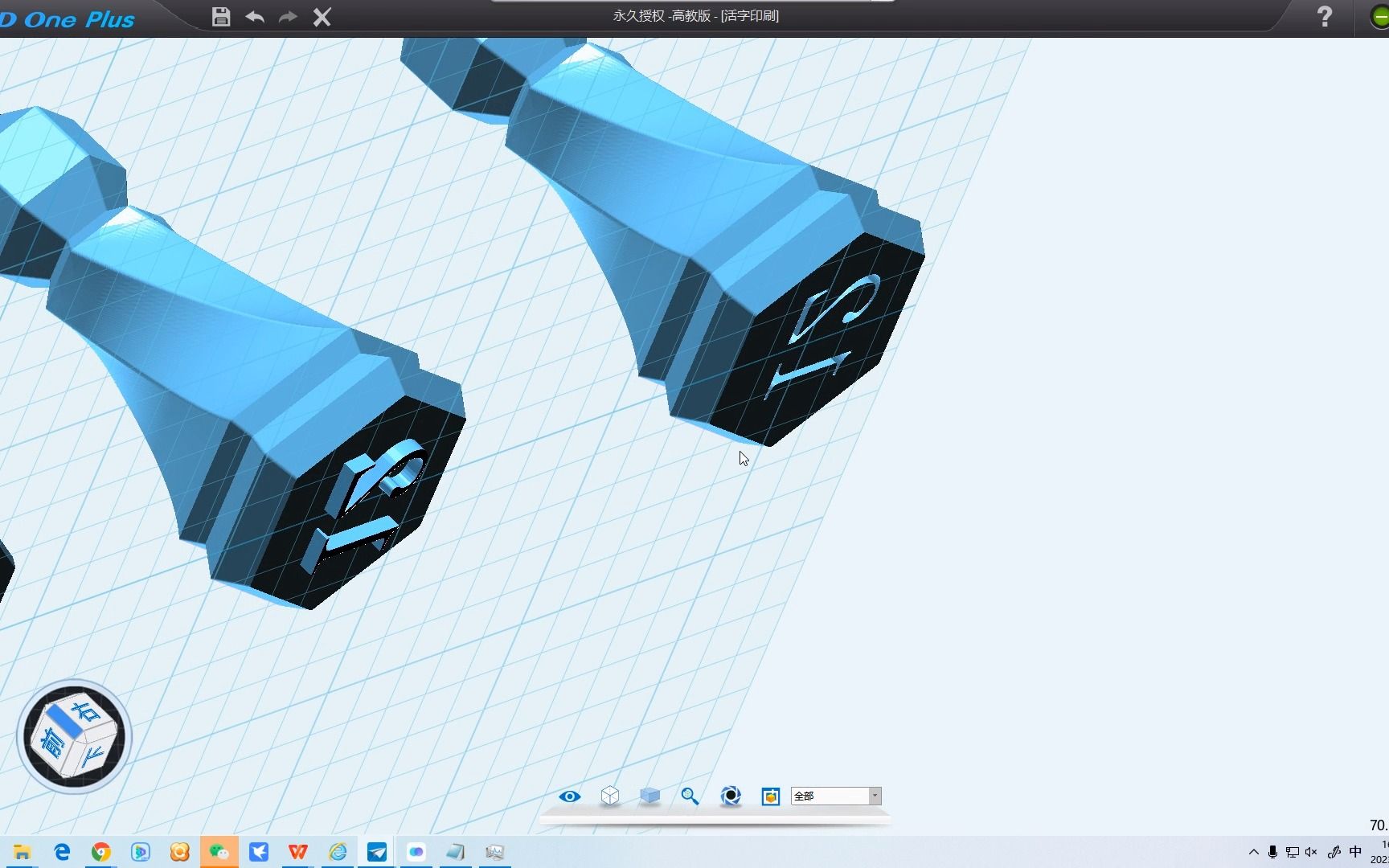This screenshot has height=868, width=1389.
Task: Open the purple-blue circles taskbar app
Action: tap(416, 852)
